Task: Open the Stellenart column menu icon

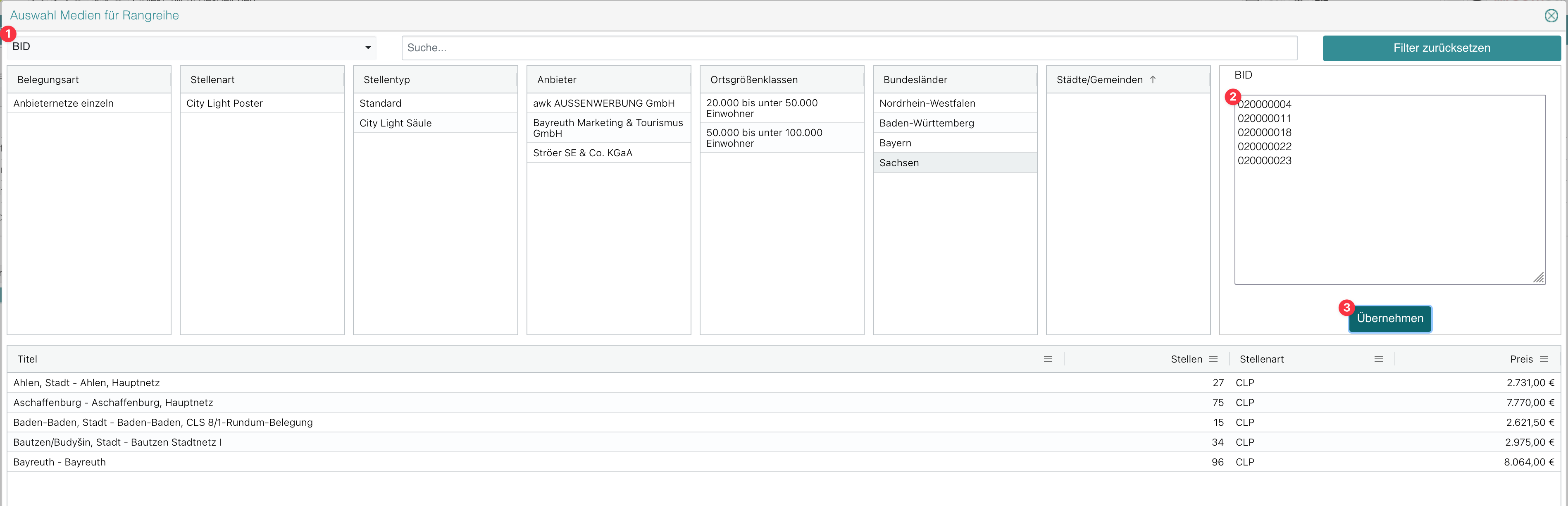Action: click(1379, 359)
